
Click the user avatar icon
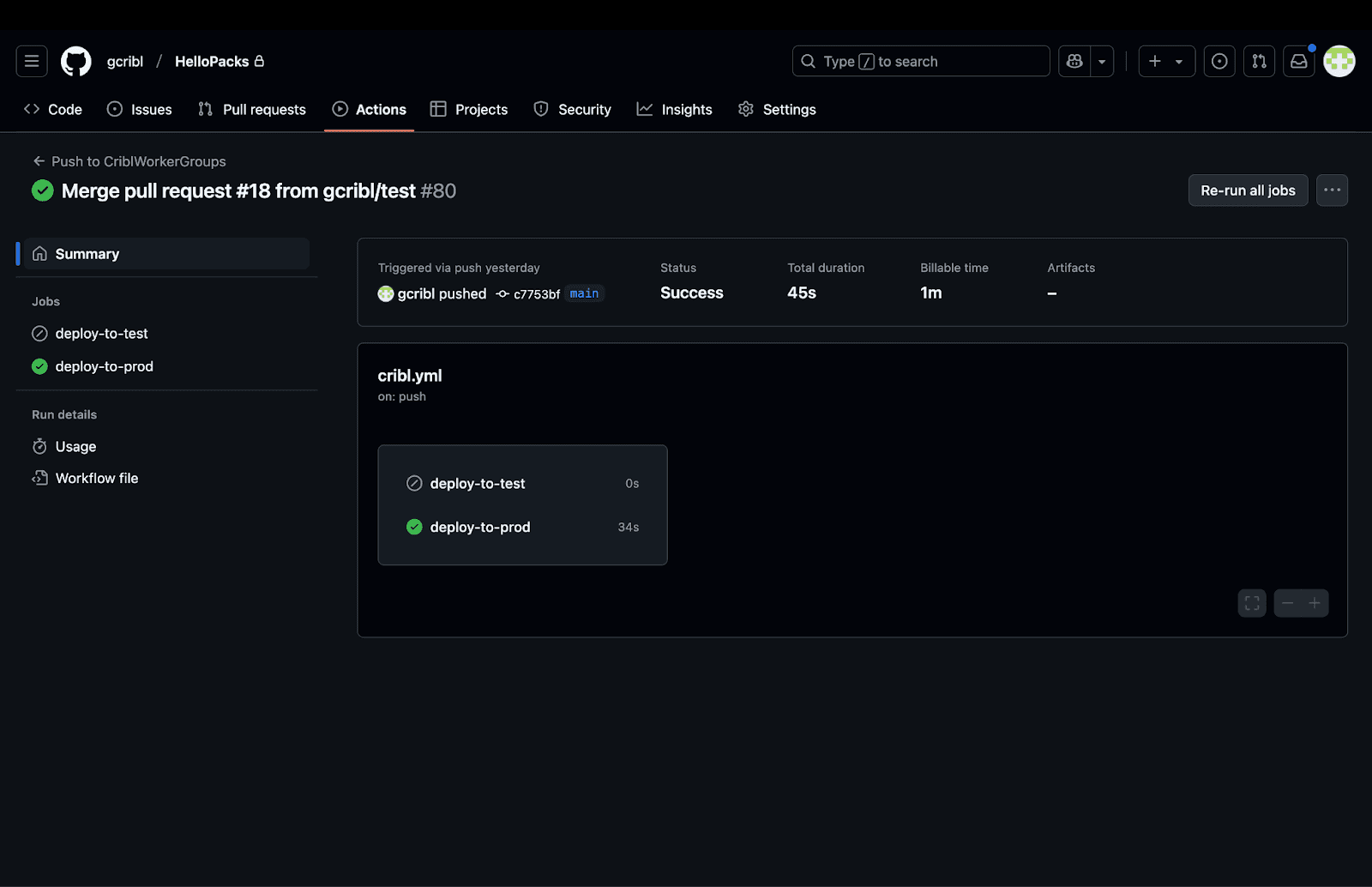point(1339,61)
